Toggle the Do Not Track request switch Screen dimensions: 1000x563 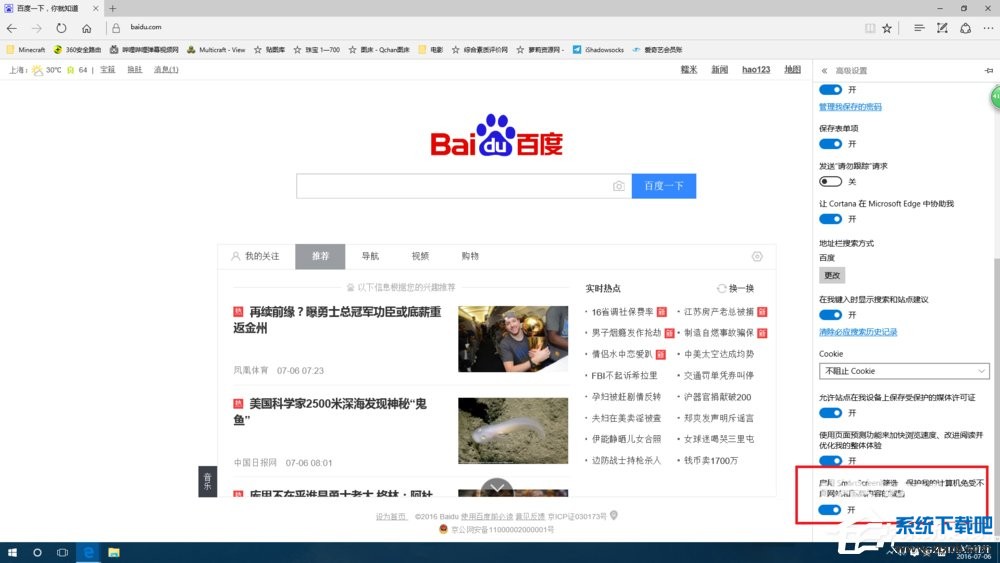tap(830, 181)
